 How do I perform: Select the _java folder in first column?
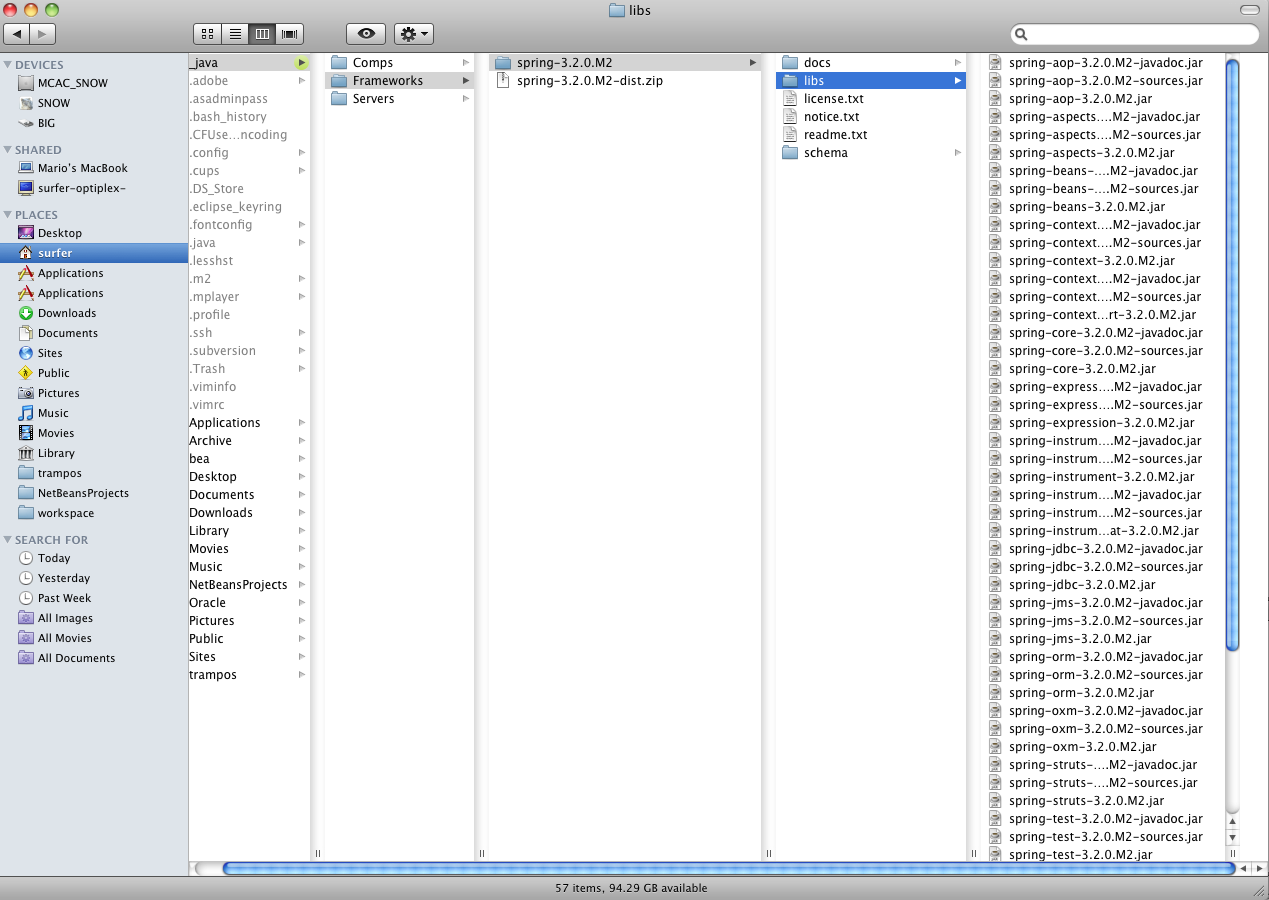tap(249, 63)
